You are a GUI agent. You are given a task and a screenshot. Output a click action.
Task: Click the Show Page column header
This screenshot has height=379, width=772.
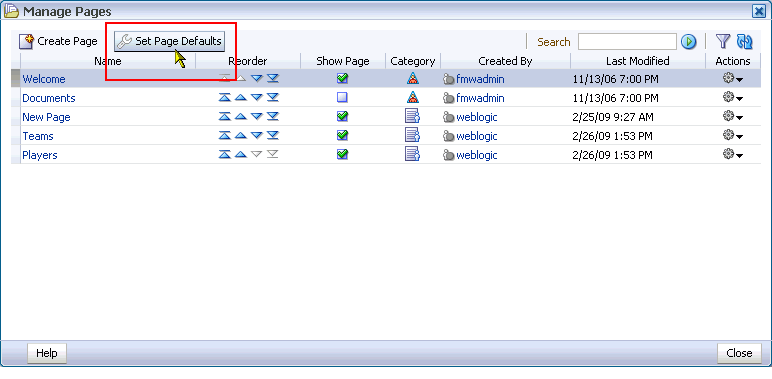pos(343,61)
